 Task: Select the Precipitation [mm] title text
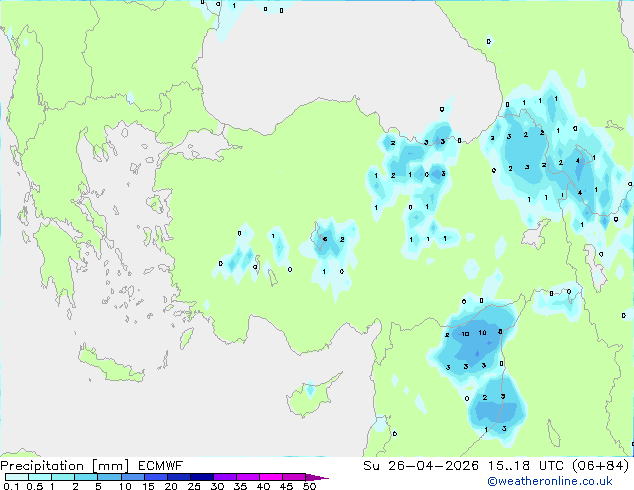click(x=64, y=466)
